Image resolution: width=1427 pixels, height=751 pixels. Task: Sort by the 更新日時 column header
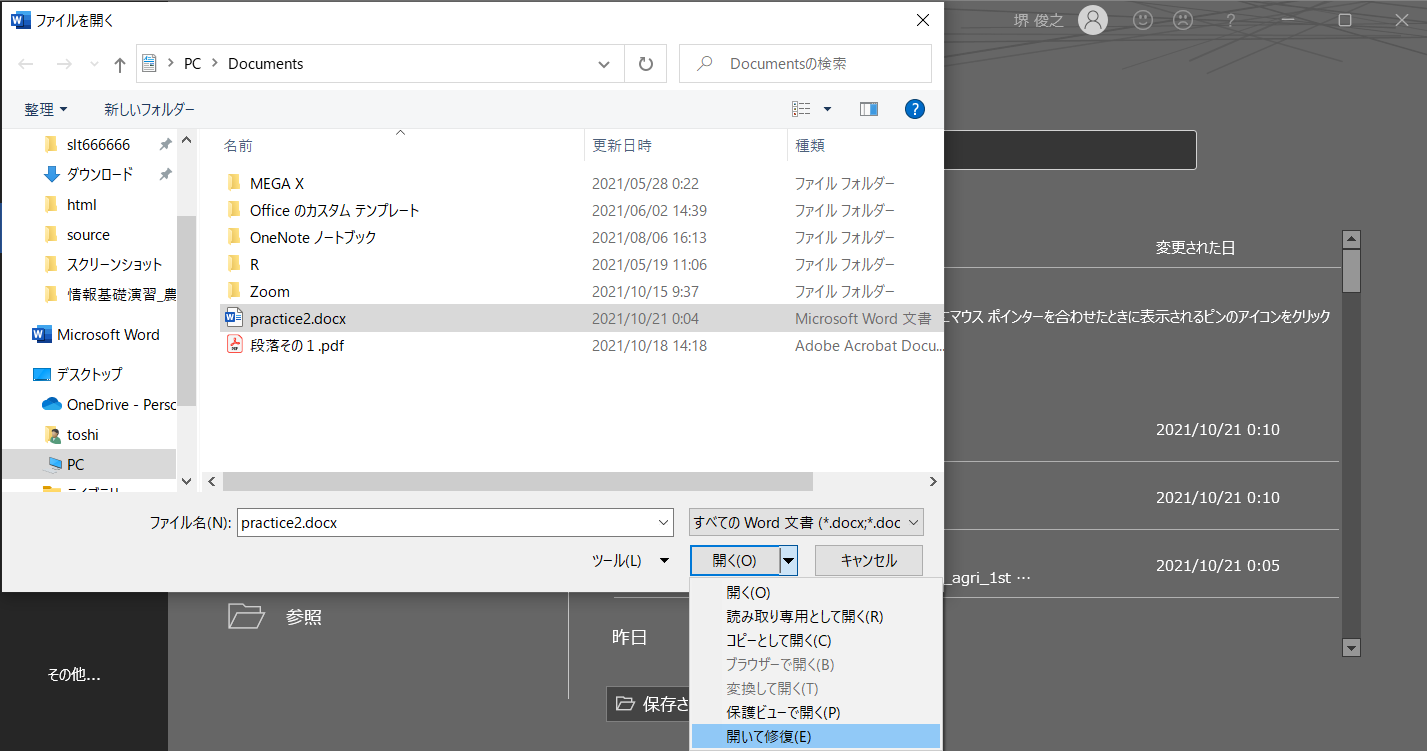(x=622, y=146)
